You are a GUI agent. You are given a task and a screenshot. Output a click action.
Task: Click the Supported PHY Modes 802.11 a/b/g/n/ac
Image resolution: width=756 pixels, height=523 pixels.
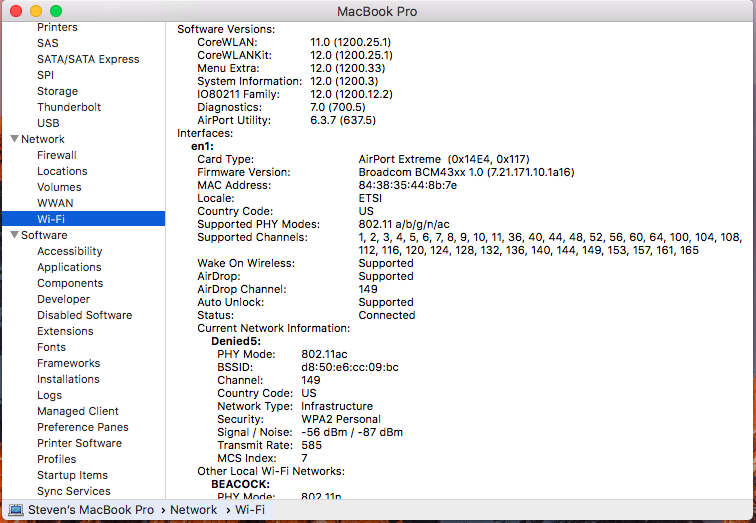pos(404,224)
